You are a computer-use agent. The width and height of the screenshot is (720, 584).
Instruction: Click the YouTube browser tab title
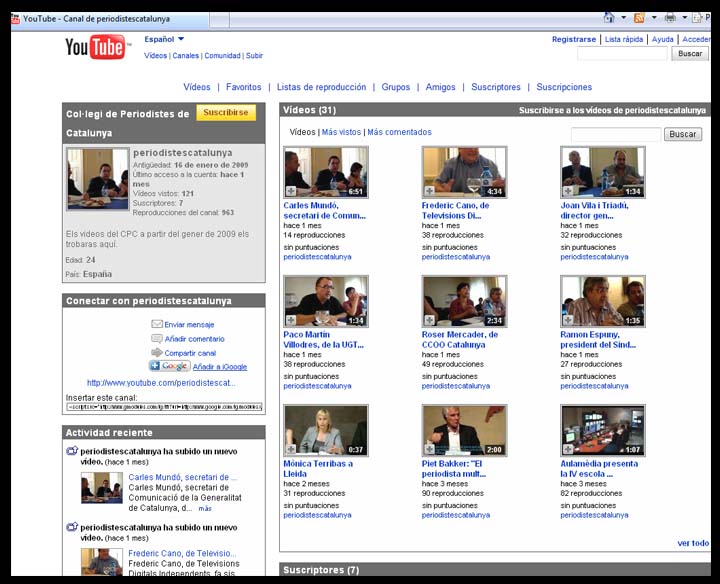coord(96,19)
